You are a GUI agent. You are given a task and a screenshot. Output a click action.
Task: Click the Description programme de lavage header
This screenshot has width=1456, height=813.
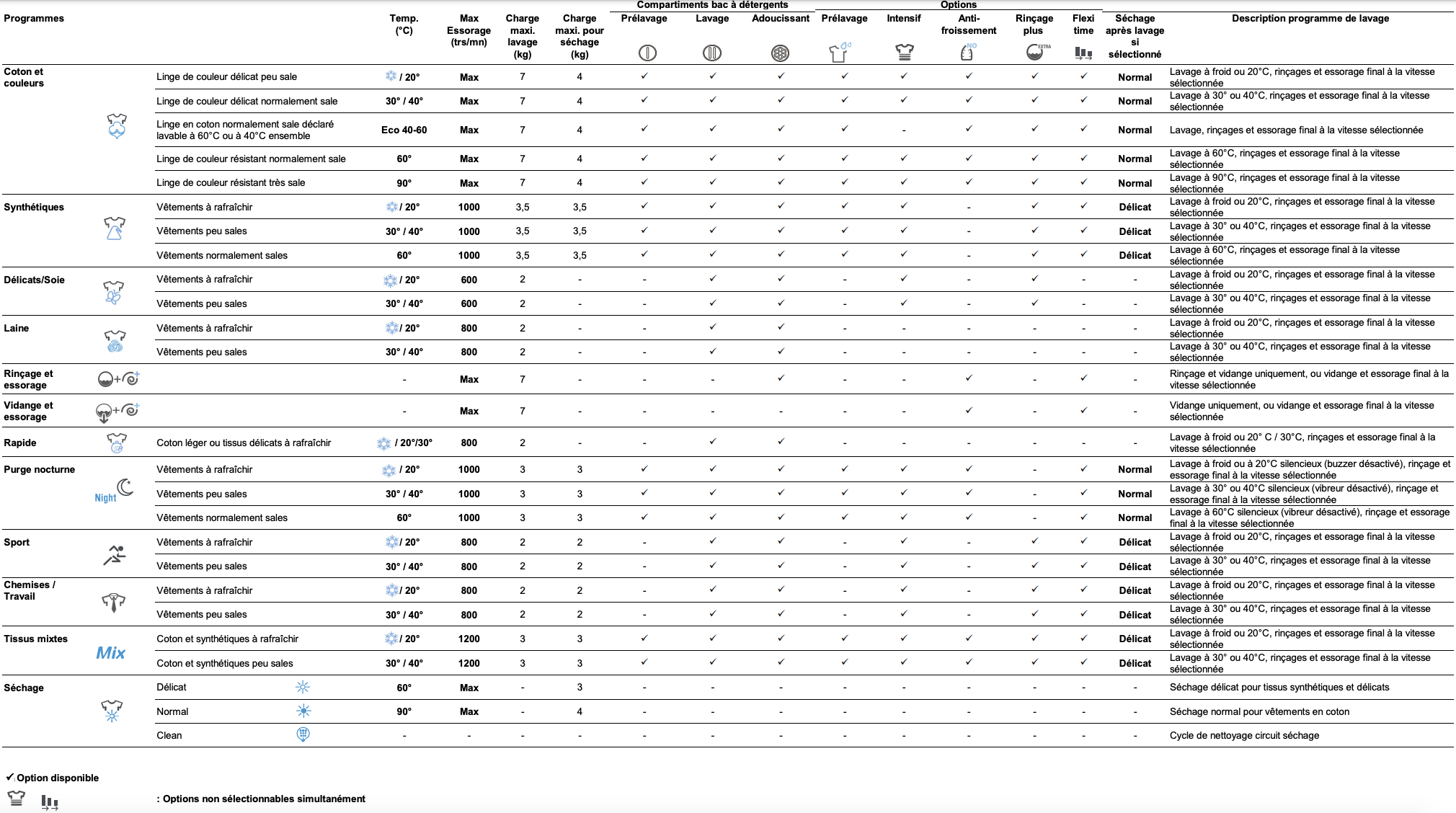[x=1310, y=18]
